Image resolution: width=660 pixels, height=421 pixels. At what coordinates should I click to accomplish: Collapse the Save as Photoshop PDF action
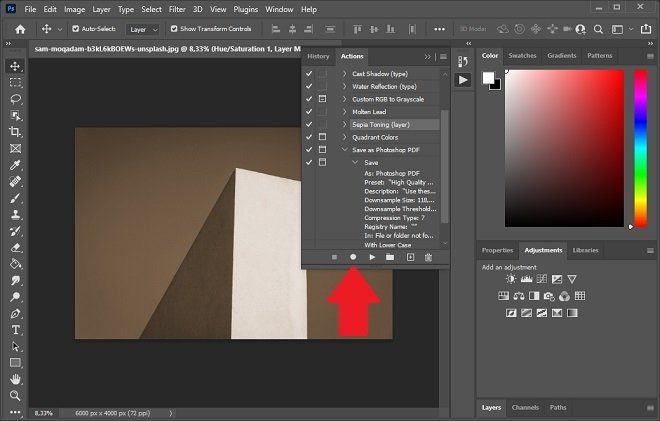[344, 149]
